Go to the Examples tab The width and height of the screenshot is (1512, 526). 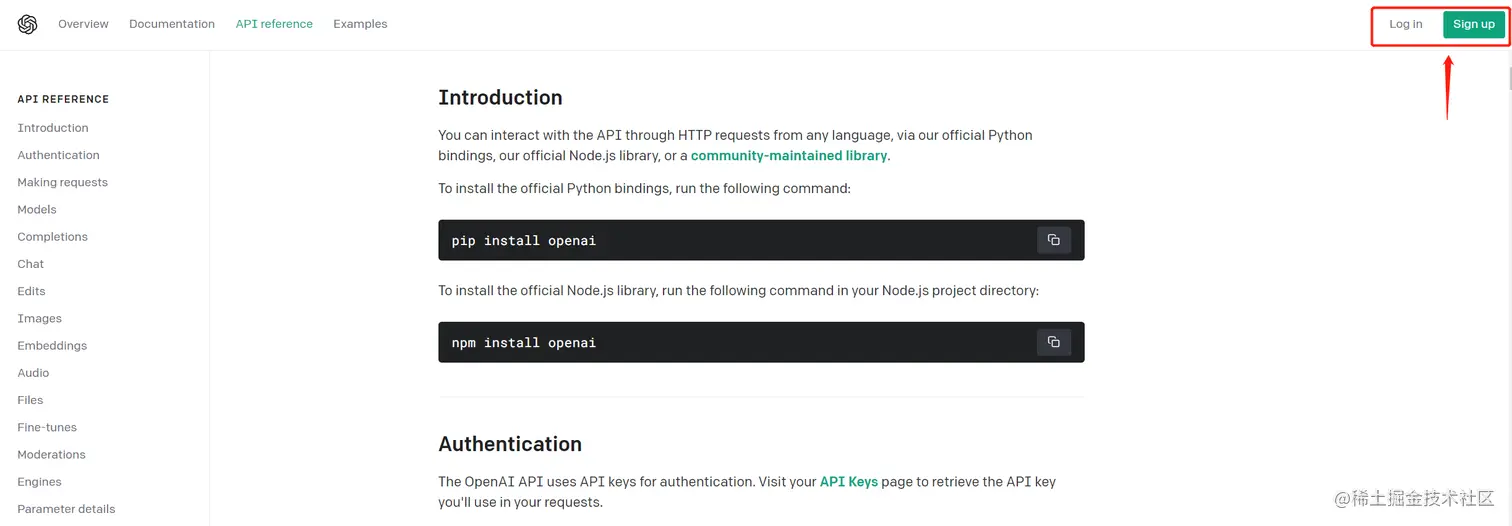(x=360, y=24)
